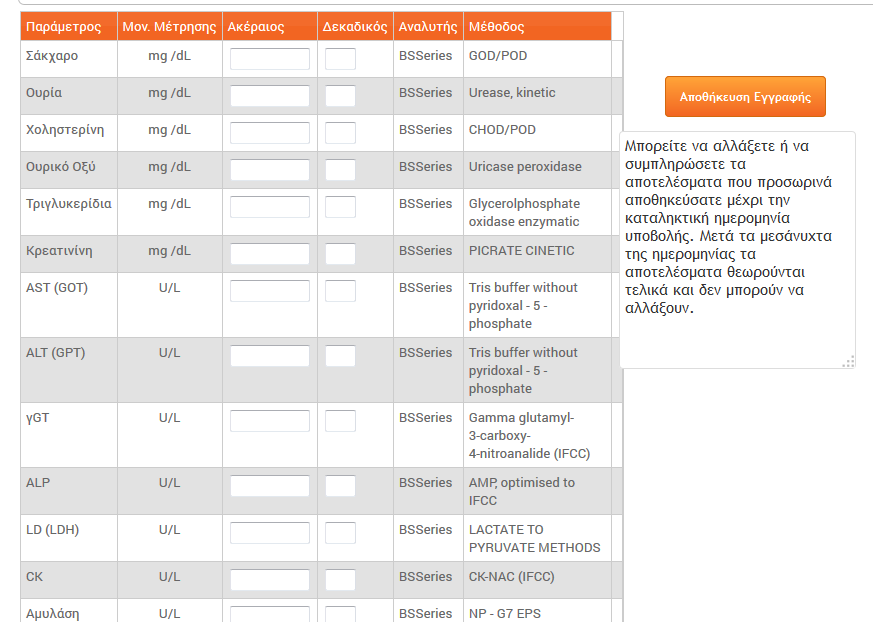Select the AST (GOT) integer field
Image resolution: width=873 pixels, height=622 pixels.
[269, 291]
